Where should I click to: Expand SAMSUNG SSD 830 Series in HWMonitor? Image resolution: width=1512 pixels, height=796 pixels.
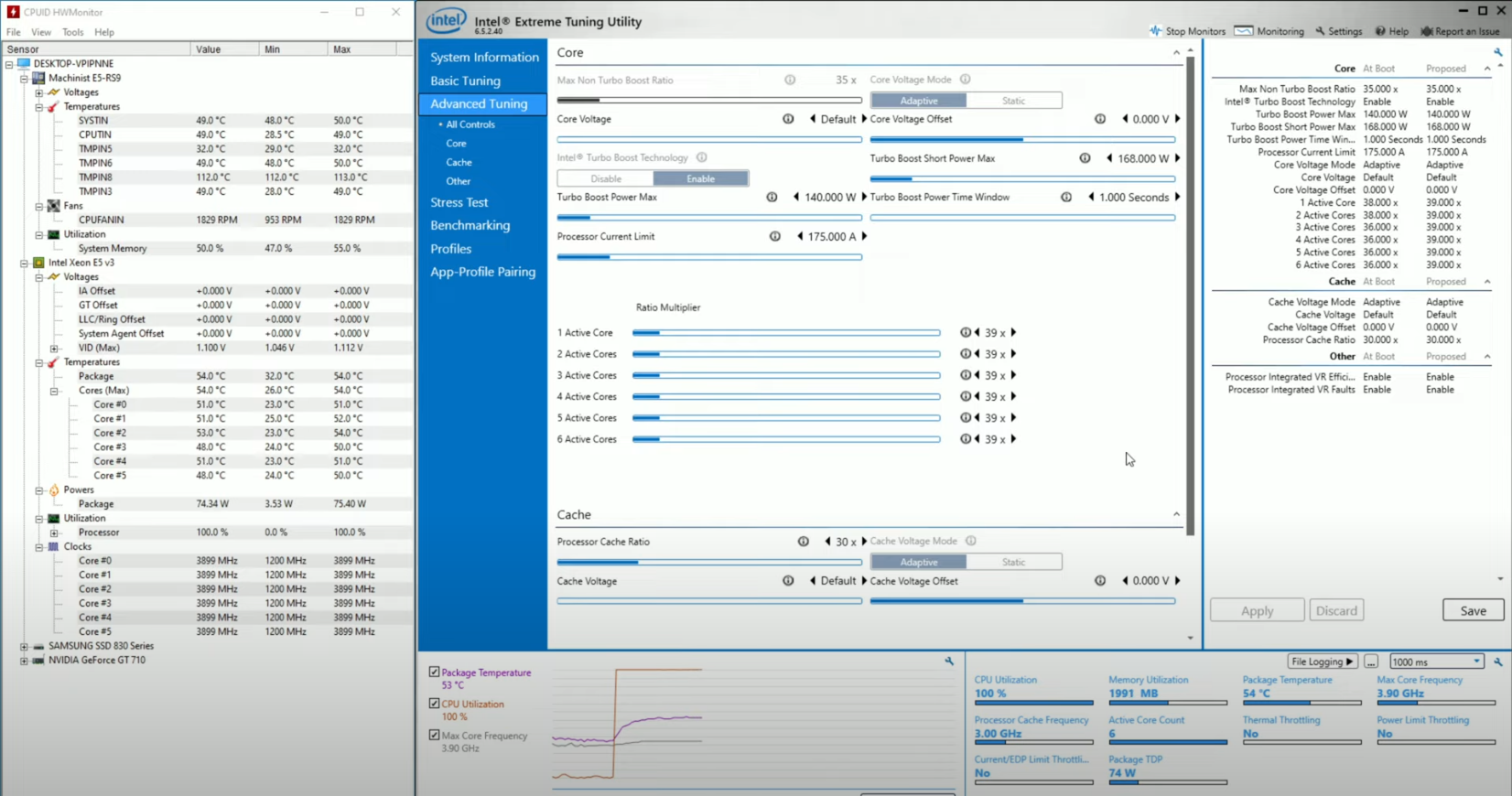[x=25, y=646]
